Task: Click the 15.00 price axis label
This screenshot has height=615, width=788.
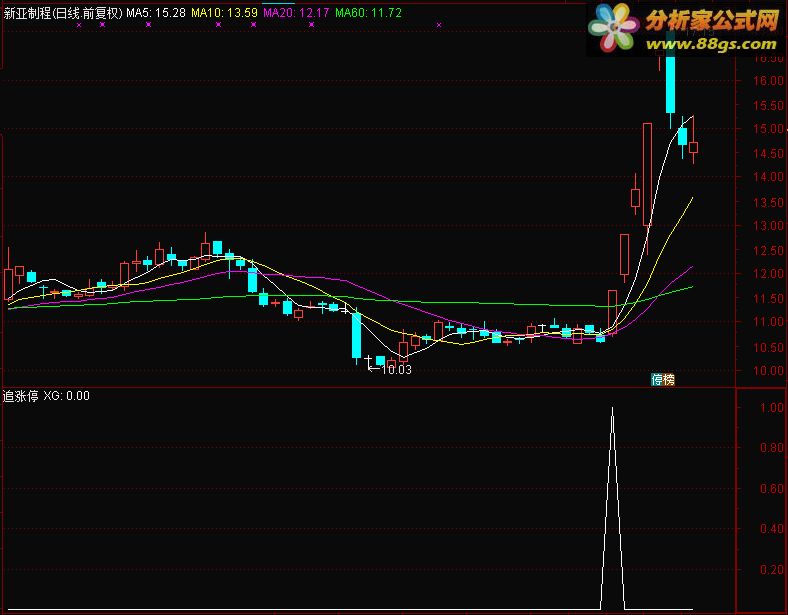Action: point(768,129)
